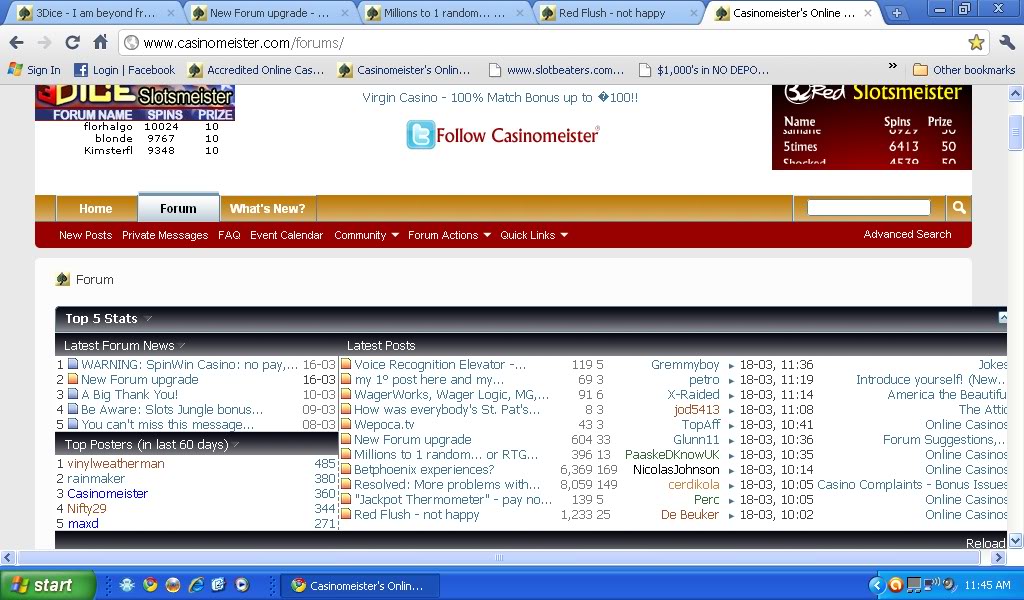
Task: Open 'A Big Thank You!' news item
Action: pos(129,394)
